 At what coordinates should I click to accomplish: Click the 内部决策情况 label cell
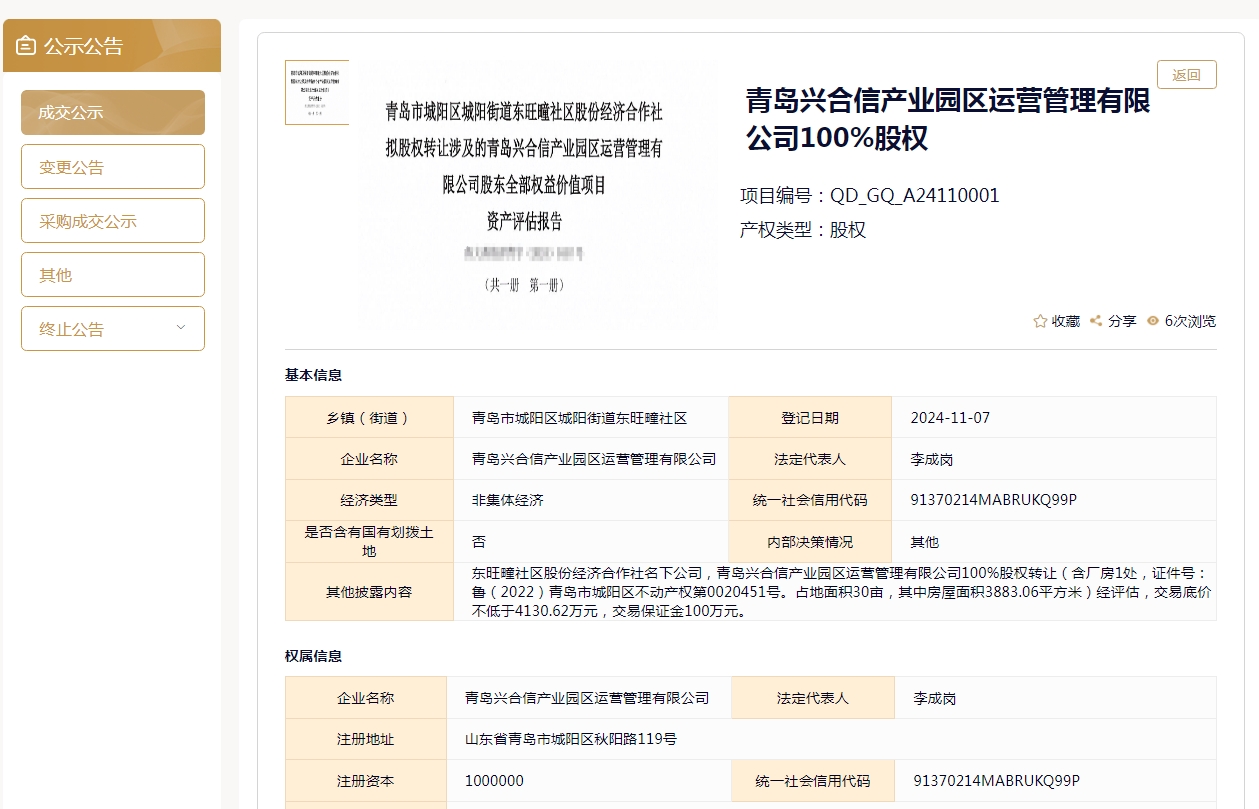click(810, 541)
